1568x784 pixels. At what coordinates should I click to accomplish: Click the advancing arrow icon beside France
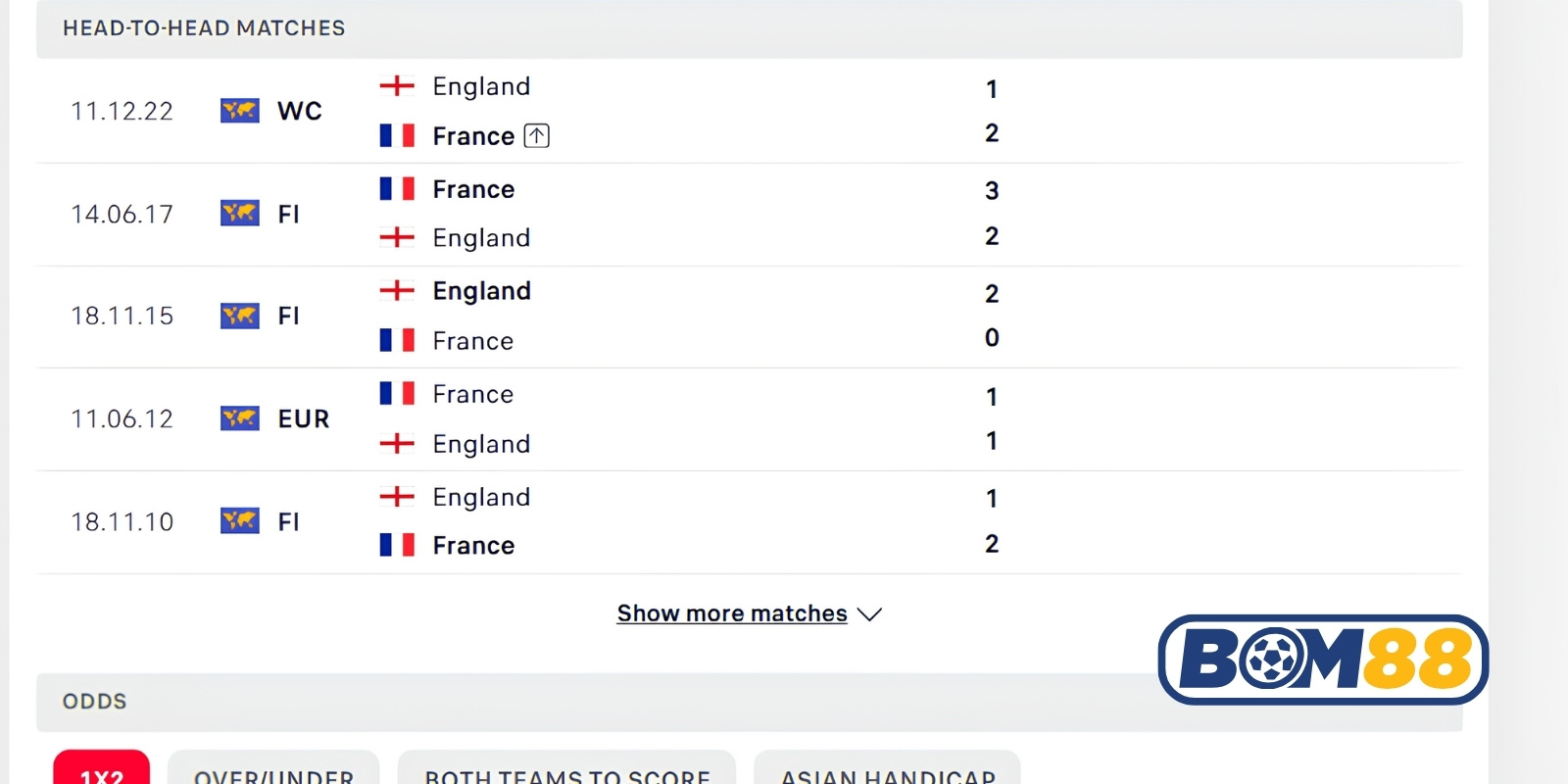[536, 135]
